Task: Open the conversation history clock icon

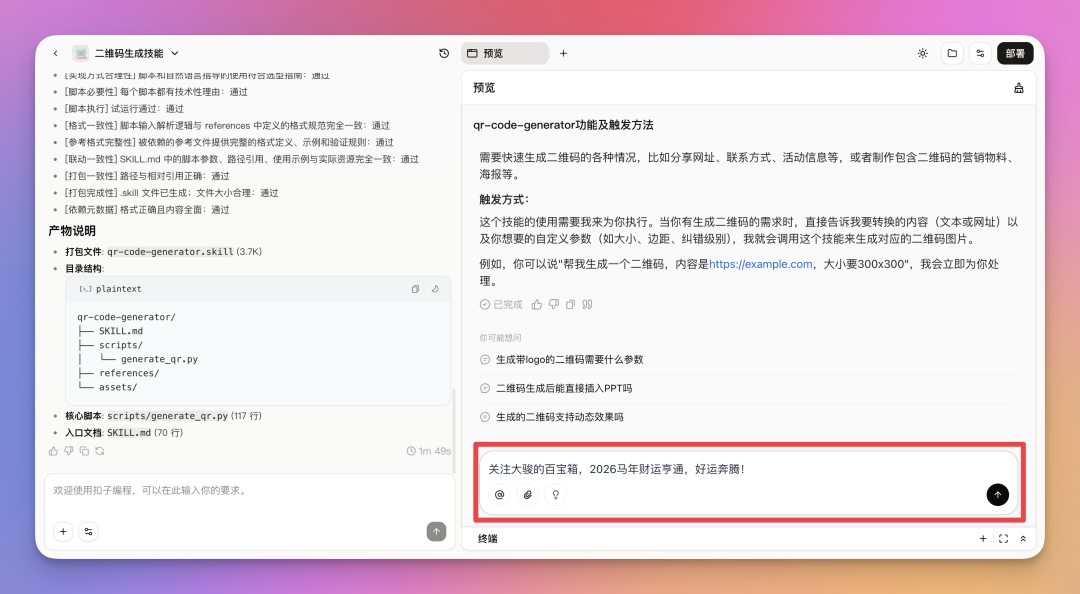Action: click(444, 53)
